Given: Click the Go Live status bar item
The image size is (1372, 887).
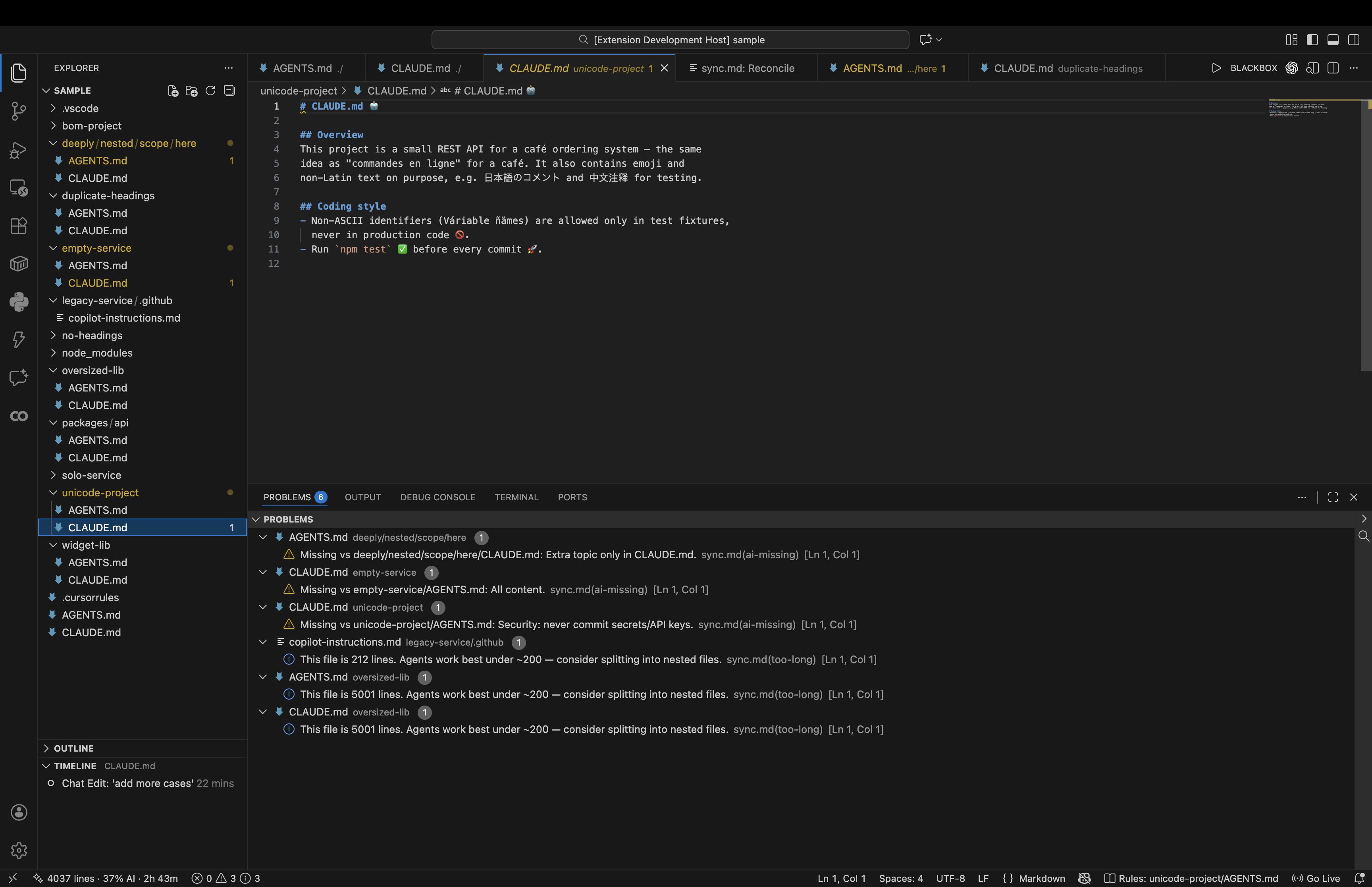Looking at the screenshot, I should [x=1316, y=878].
